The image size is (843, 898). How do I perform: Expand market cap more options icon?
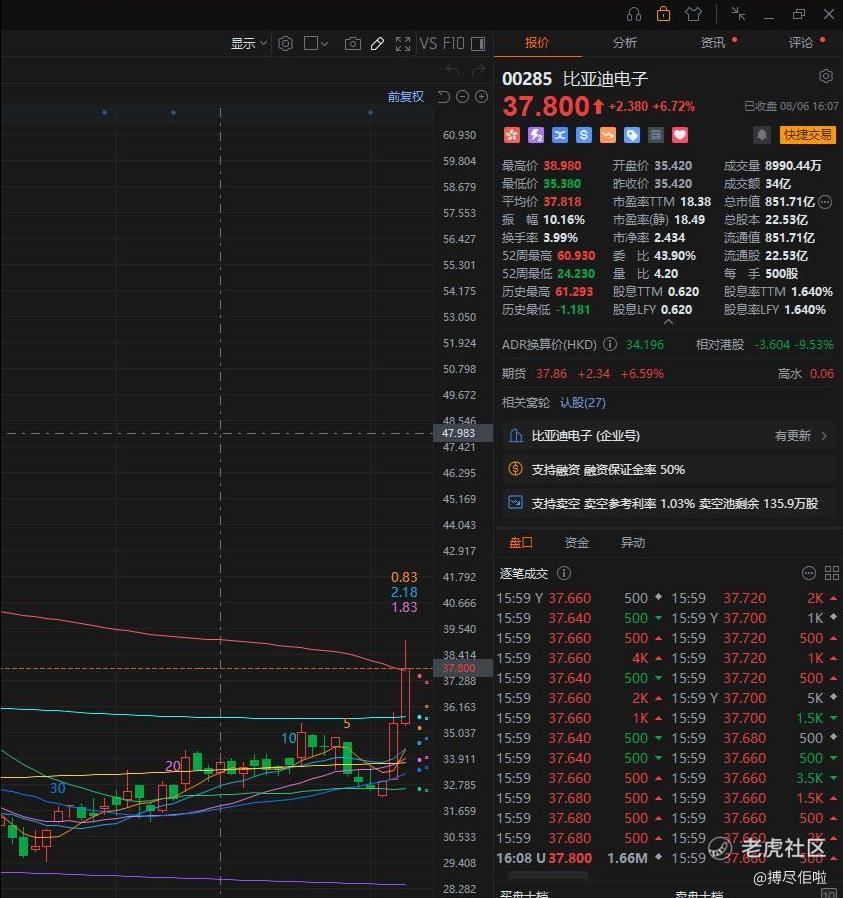click(825, 202)
